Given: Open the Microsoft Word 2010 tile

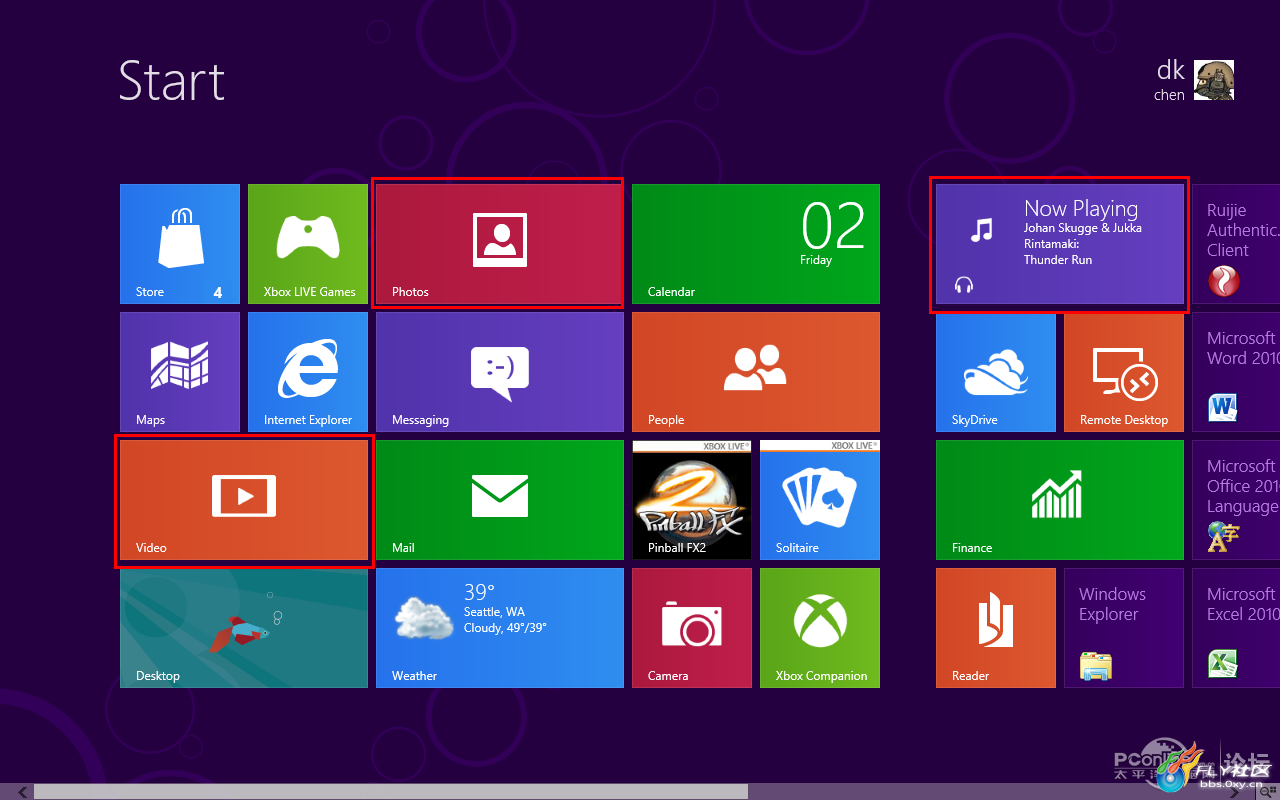Looking at the screenshot, I should (x=1236, y=372).
